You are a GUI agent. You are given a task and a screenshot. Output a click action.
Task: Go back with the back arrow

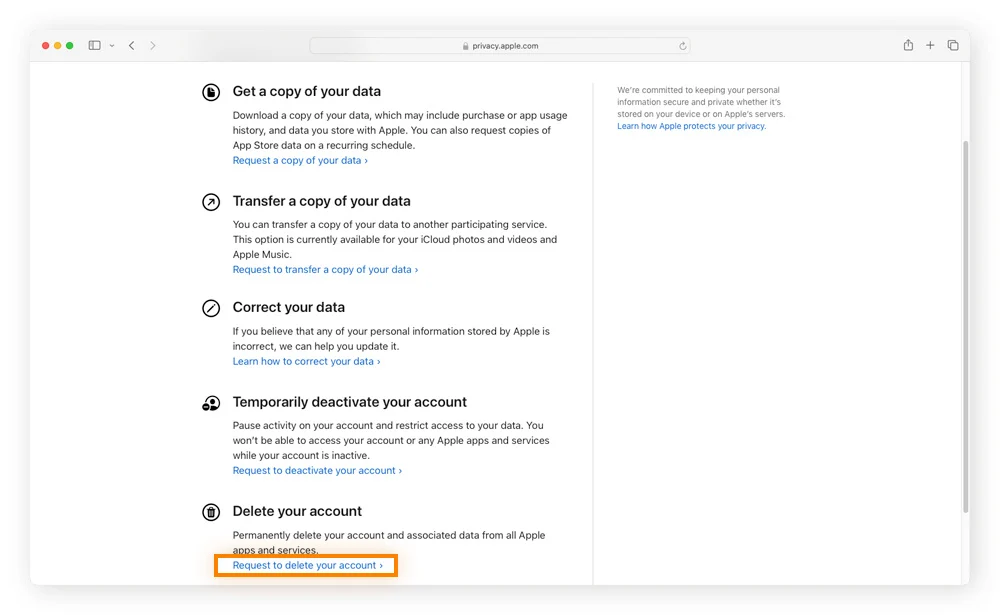(x=131, y=46)
